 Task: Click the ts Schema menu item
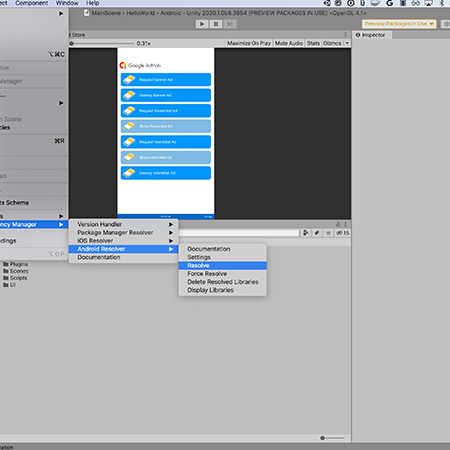[33, 203]
